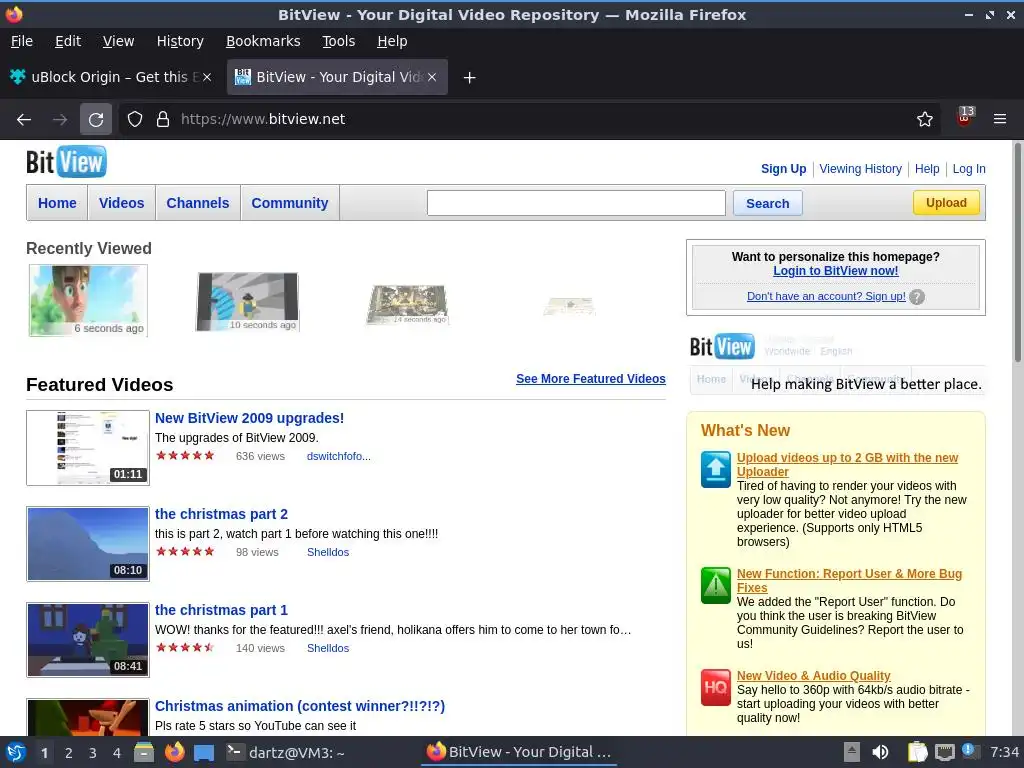This screenshot has width=1024, height=768.
Task: Open the uBlock Origin extension icon
Action: click(x=965, y=118)
